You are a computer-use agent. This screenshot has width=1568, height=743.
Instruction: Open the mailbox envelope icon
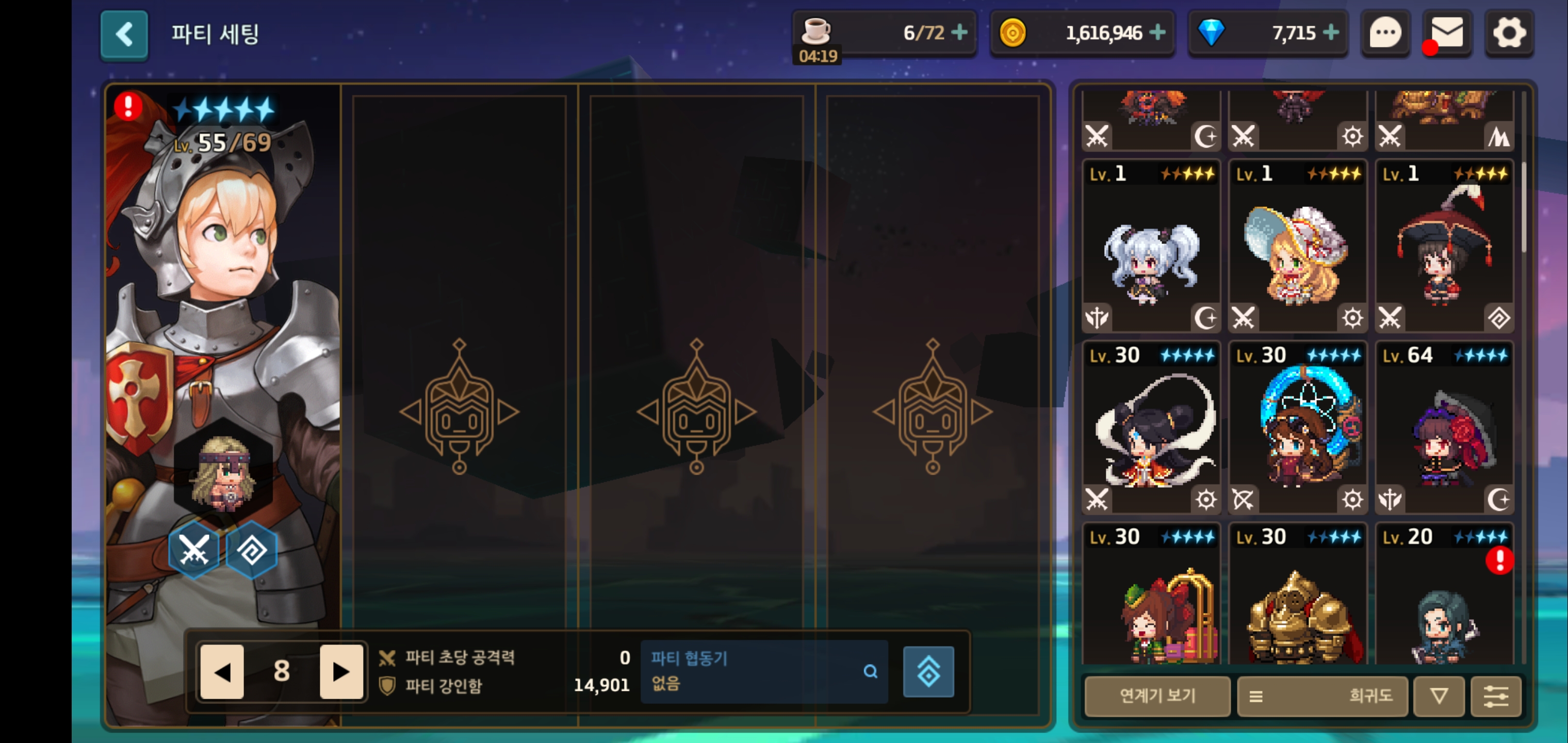pyautogui.click(x=1446, y=33)
